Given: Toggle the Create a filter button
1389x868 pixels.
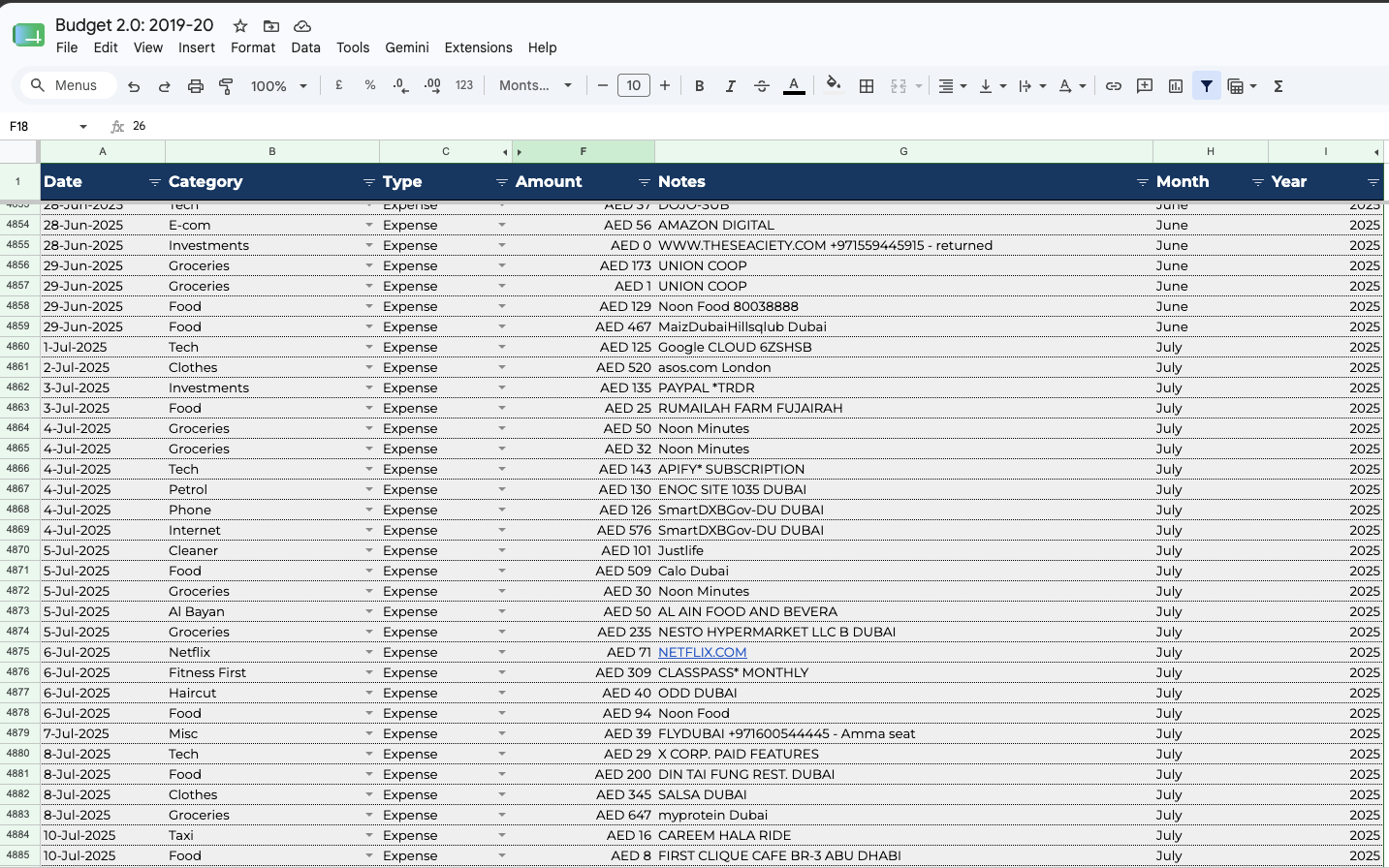Looking at the screenshot, I should coord(1207,85).
